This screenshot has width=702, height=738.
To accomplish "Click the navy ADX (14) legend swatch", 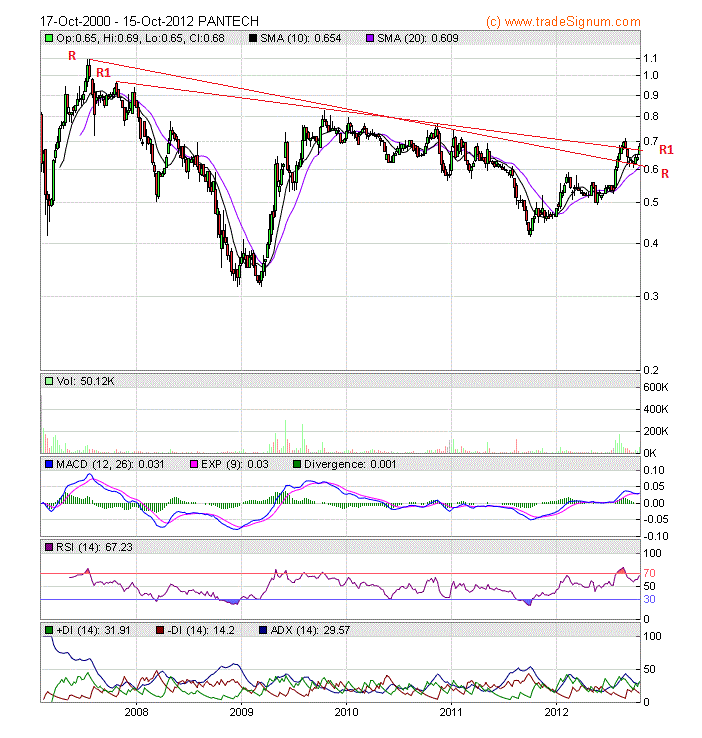I will pos(263,630).
